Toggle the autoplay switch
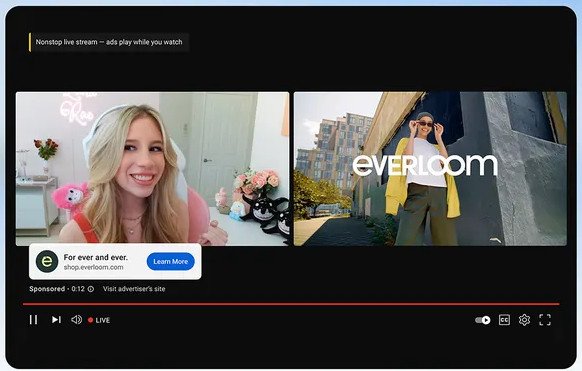This screenshot has height=371, width=582. [x=483, y=320]
